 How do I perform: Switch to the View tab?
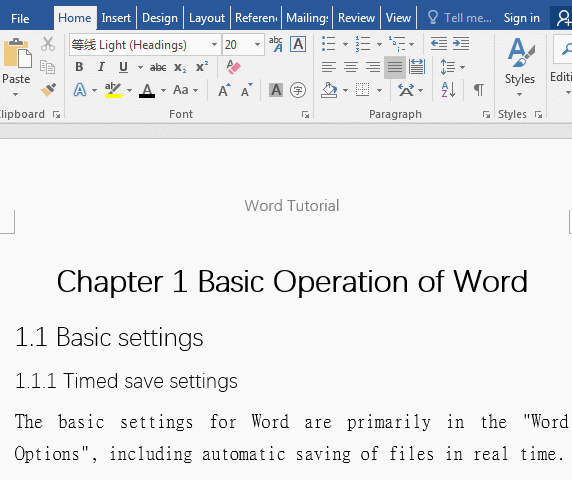(398, 18)
